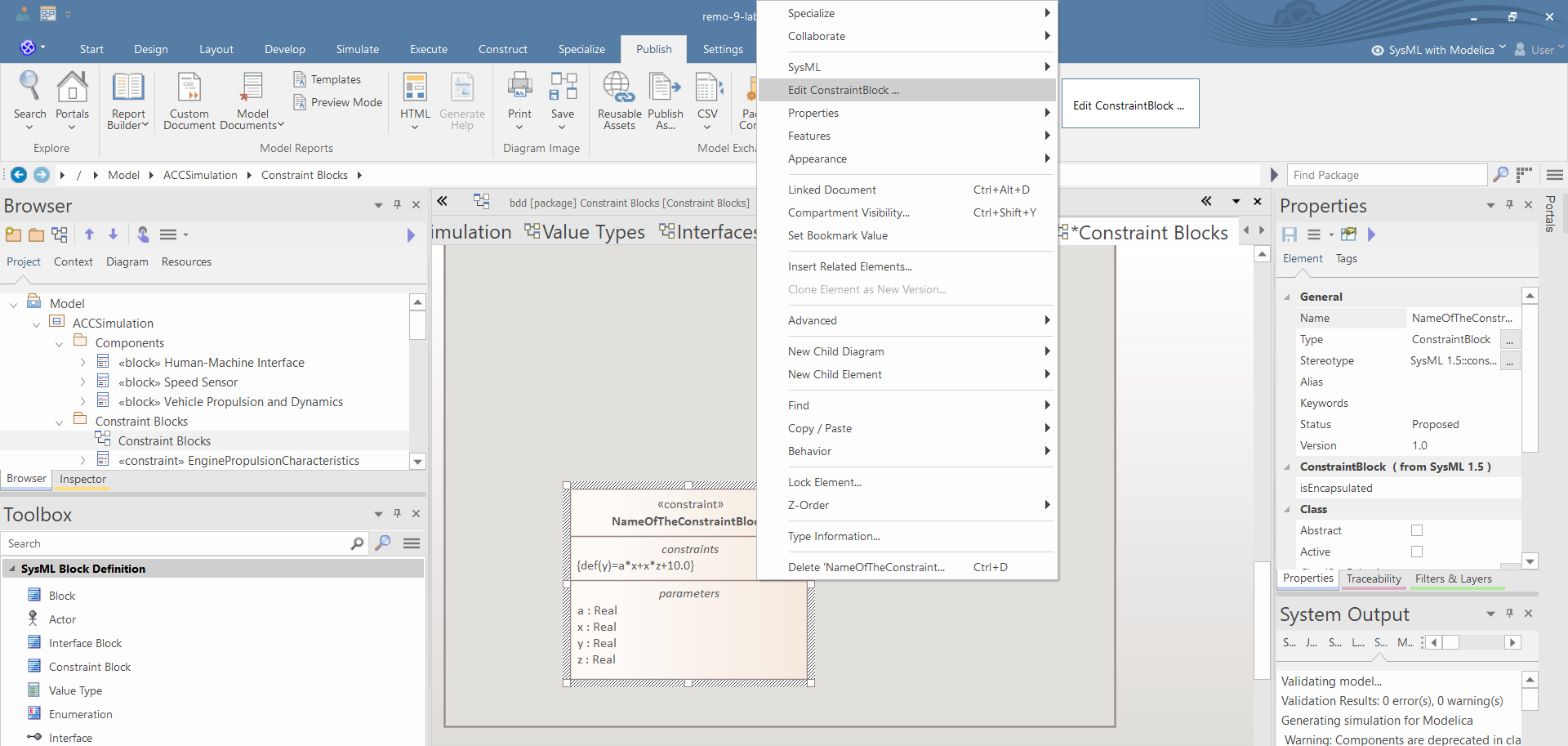1568x746 pixels.
Task: Open the Toolbox hamburger menu
Action: pyautogui.click(x=412, y=543)
